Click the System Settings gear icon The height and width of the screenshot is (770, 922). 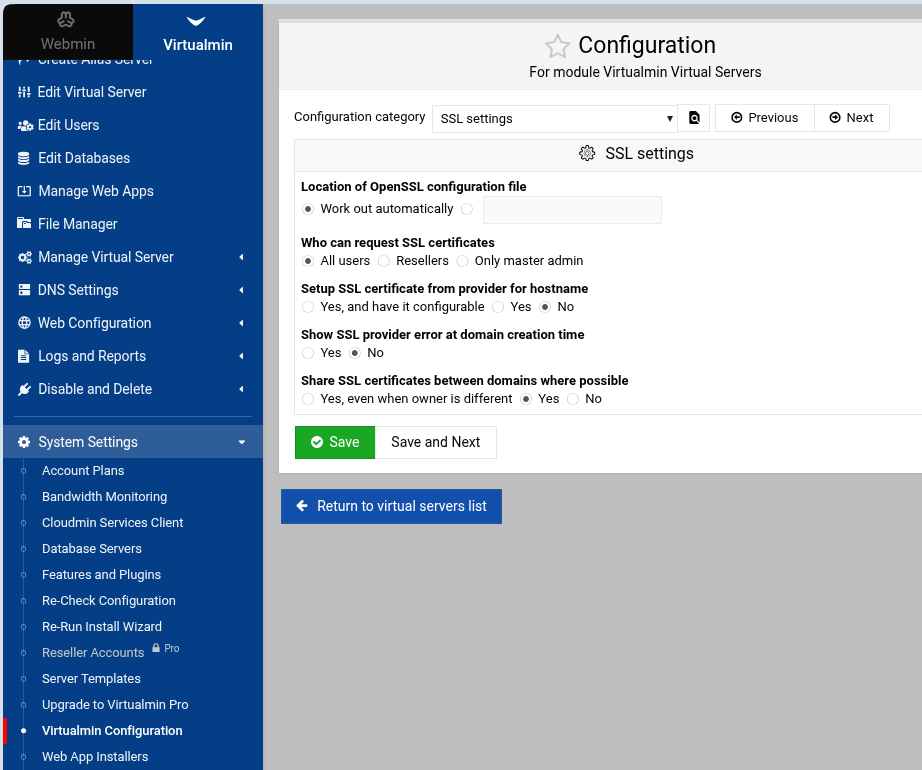point(25,442)
